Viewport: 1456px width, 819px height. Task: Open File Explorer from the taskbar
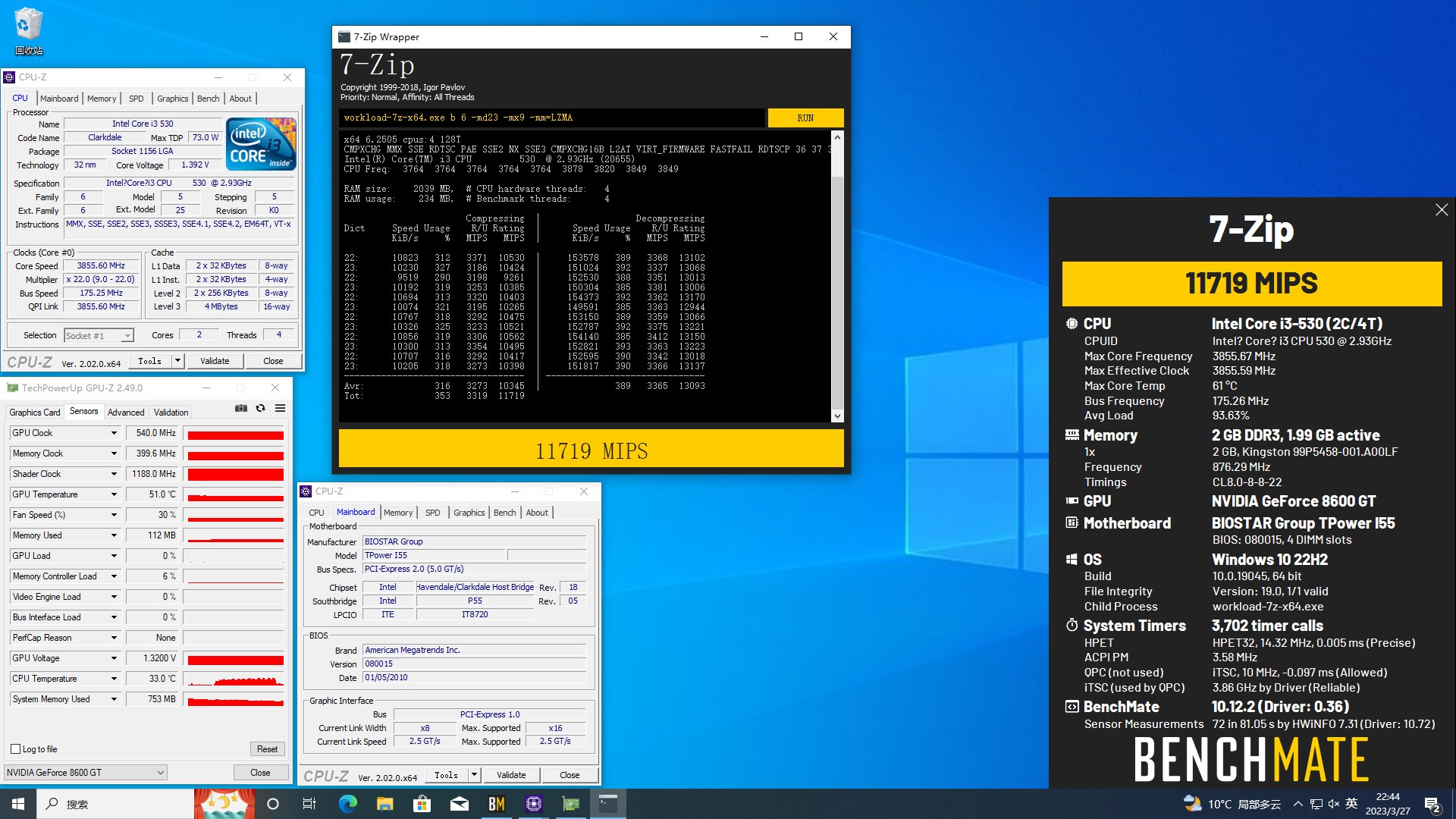click(x=384, y=804)
